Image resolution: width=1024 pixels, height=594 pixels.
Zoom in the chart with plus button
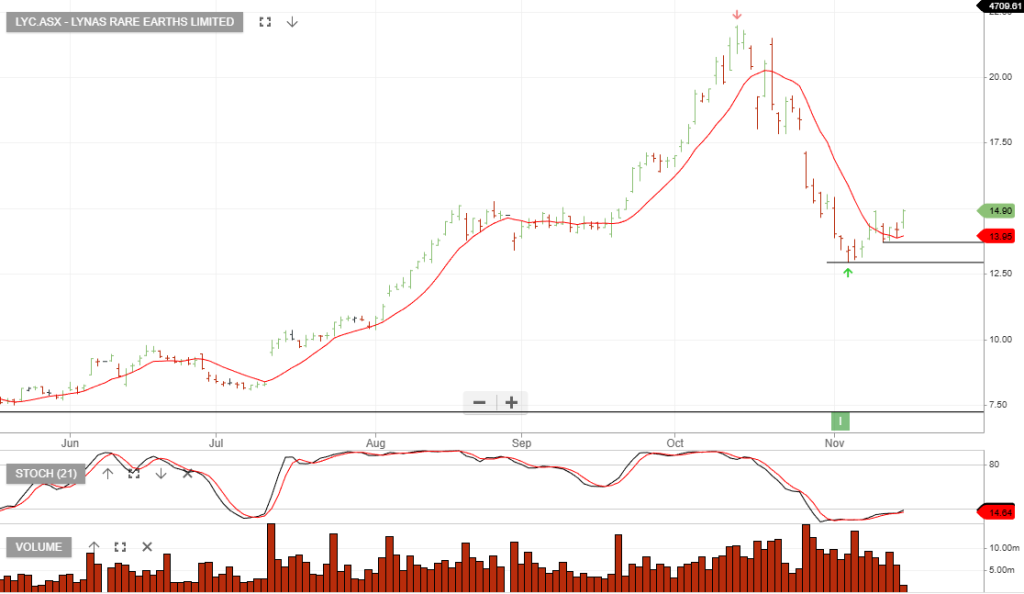[511, 402]
